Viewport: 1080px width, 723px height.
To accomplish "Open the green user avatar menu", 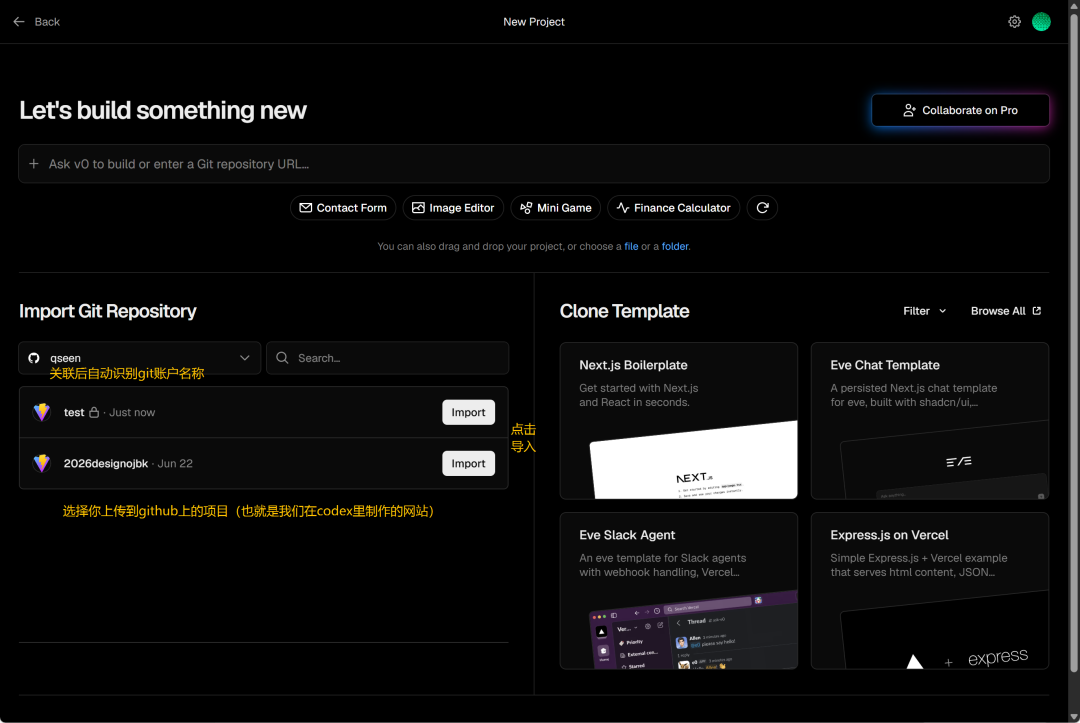I will tap(1041, 22).
